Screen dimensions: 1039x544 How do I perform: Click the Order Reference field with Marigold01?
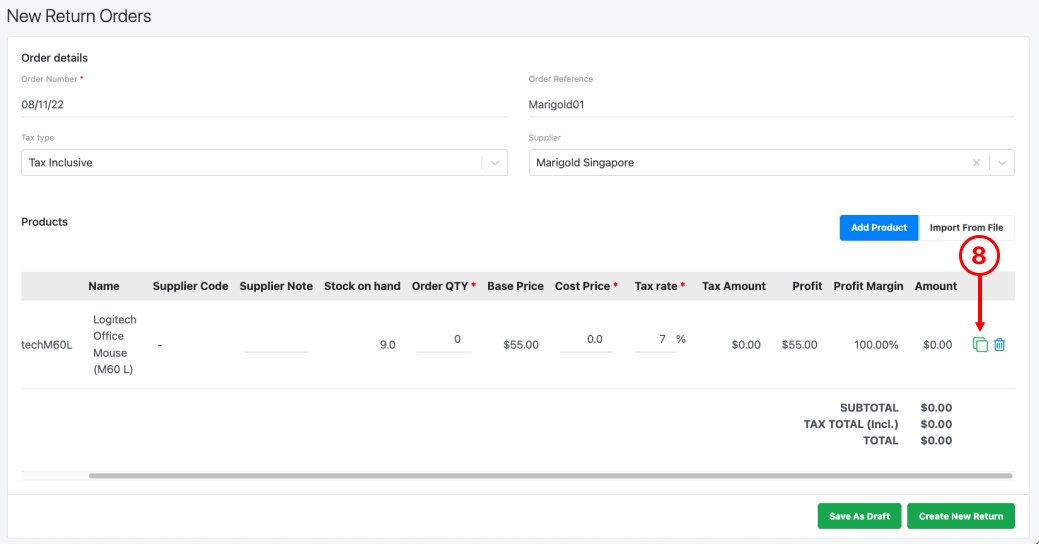[x=771, y=105]
